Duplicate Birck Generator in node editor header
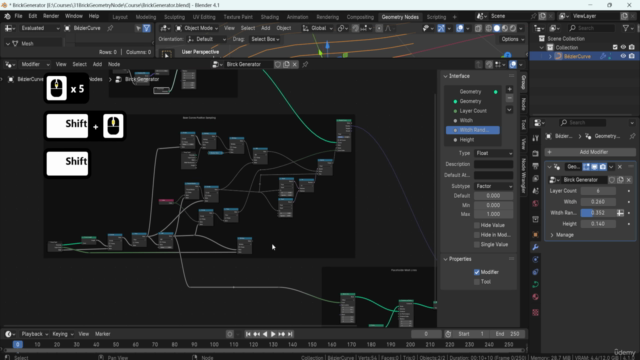Screen dimensions: 640x360 287,64
